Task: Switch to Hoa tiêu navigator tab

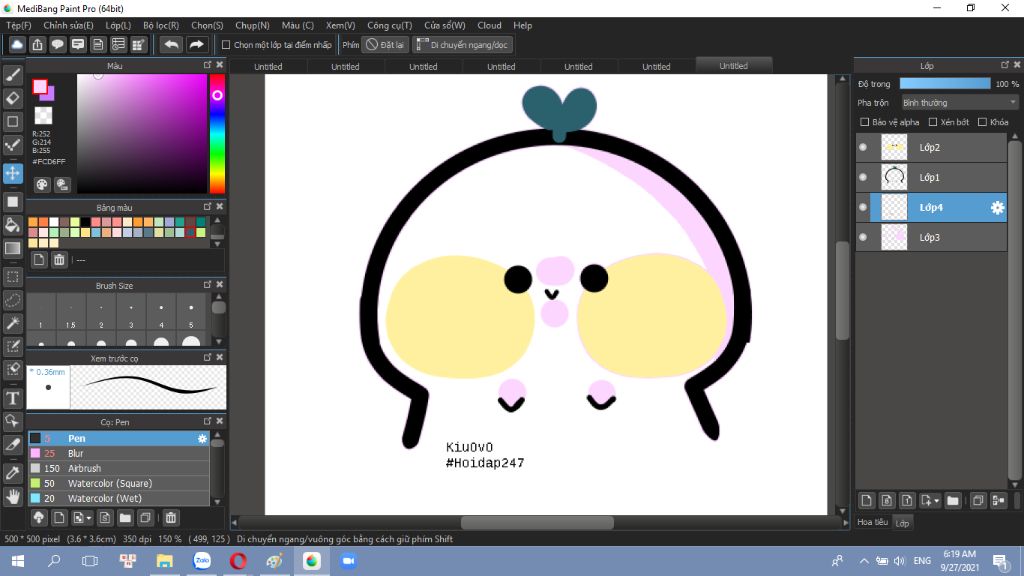Action: point(872,522)
